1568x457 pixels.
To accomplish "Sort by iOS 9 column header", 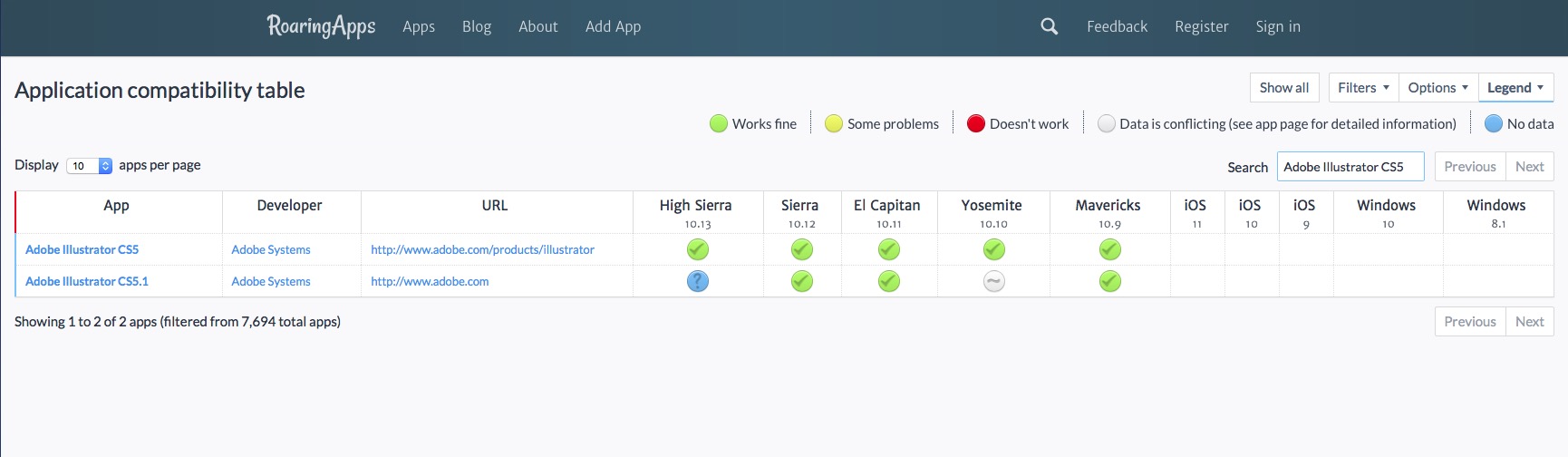I will (x=1305, y=212).
